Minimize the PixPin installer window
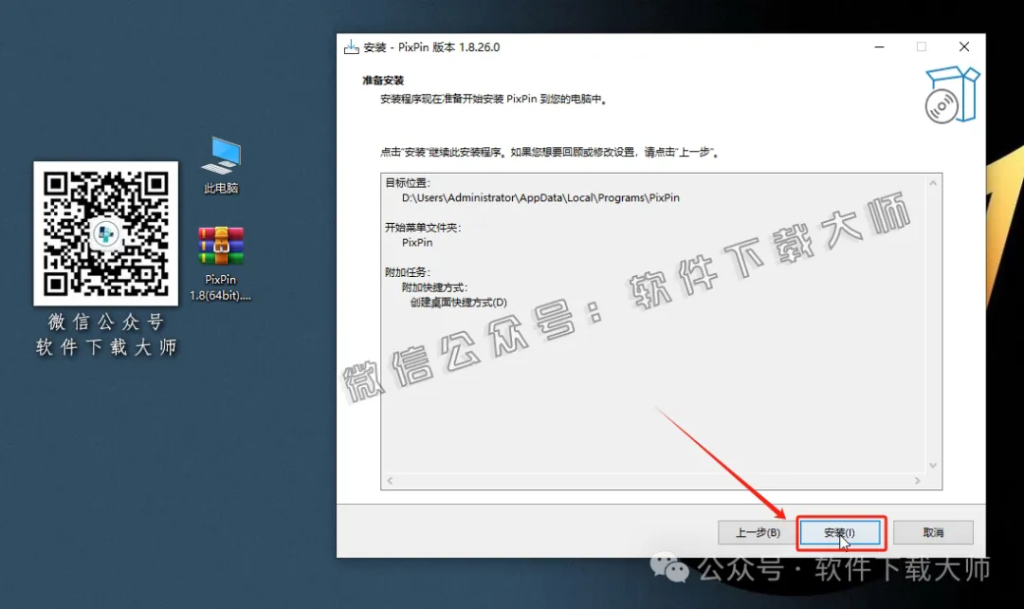Screen dimensions: 1024x609 coord(878,46)
